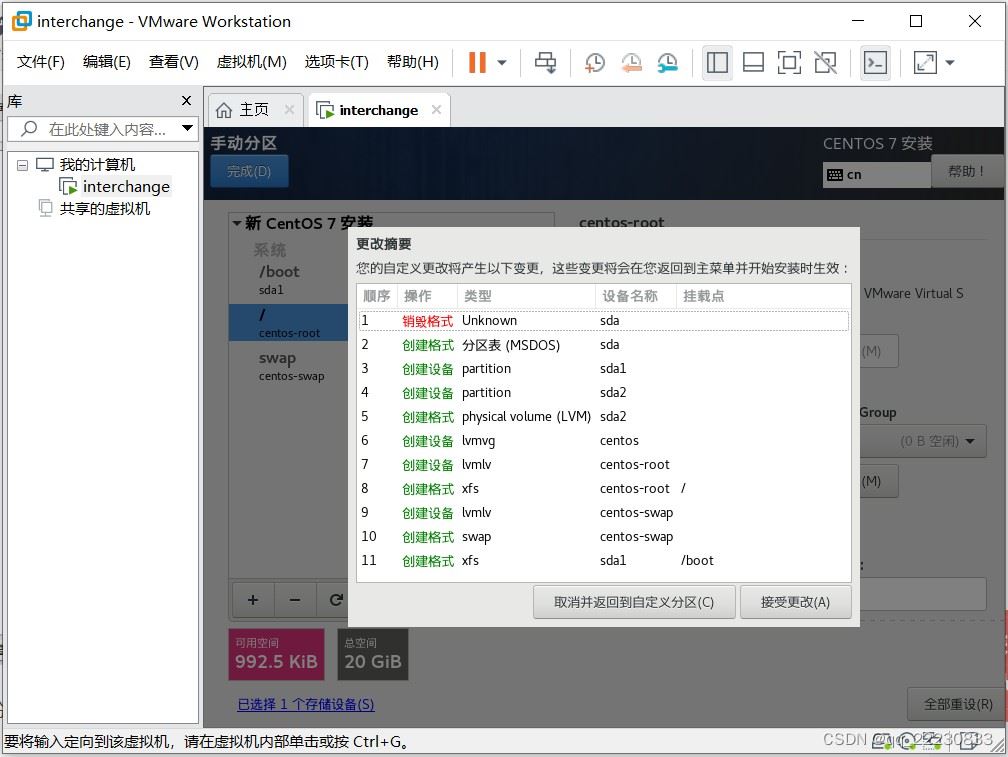Toggle the library sidebar view icon
Image resolution: width=1008 pixels, height=757 pixels.
(717, 62)
